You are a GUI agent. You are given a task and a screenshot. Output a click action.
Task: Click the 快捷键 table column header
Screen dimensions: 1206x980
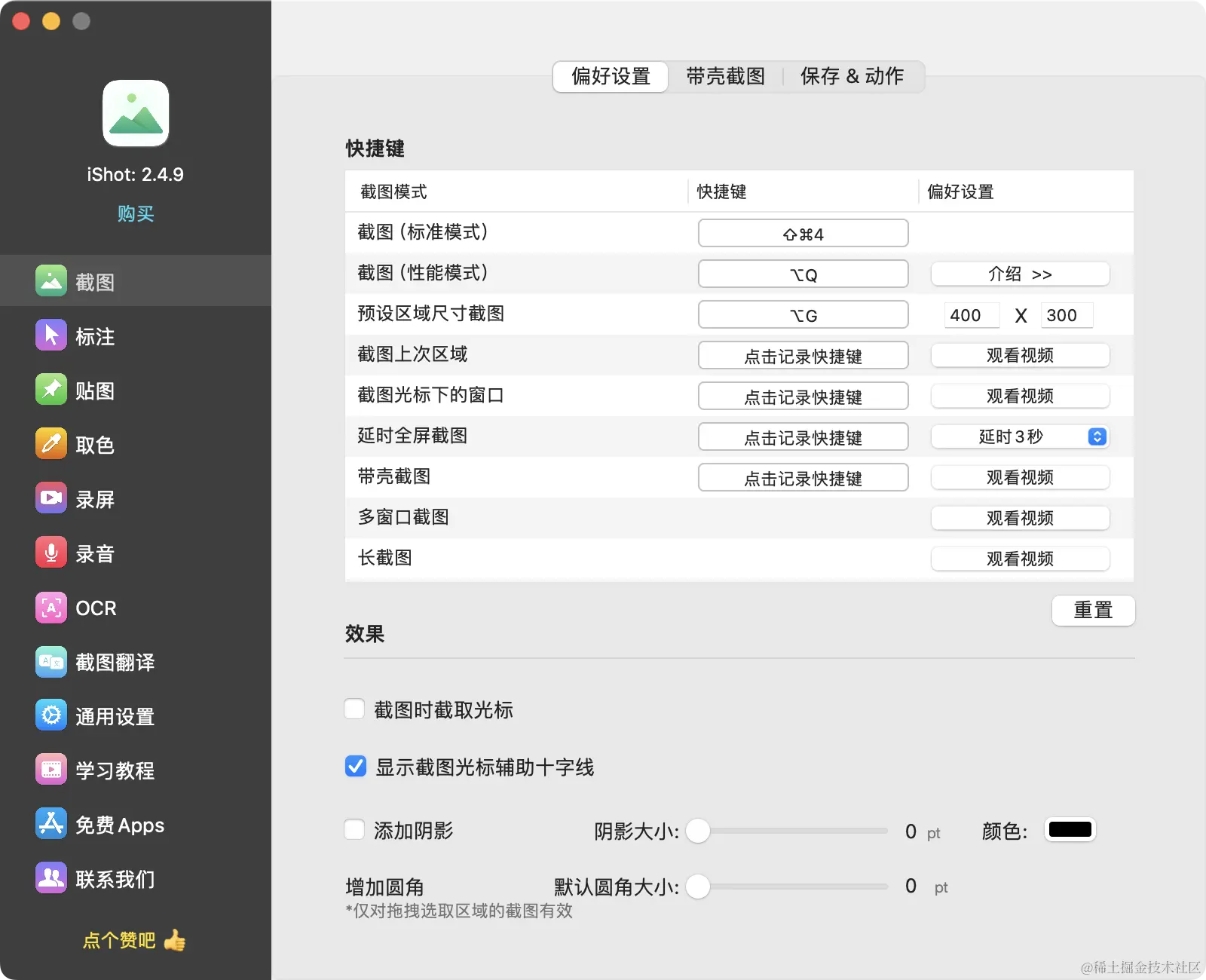click(721, 191)
